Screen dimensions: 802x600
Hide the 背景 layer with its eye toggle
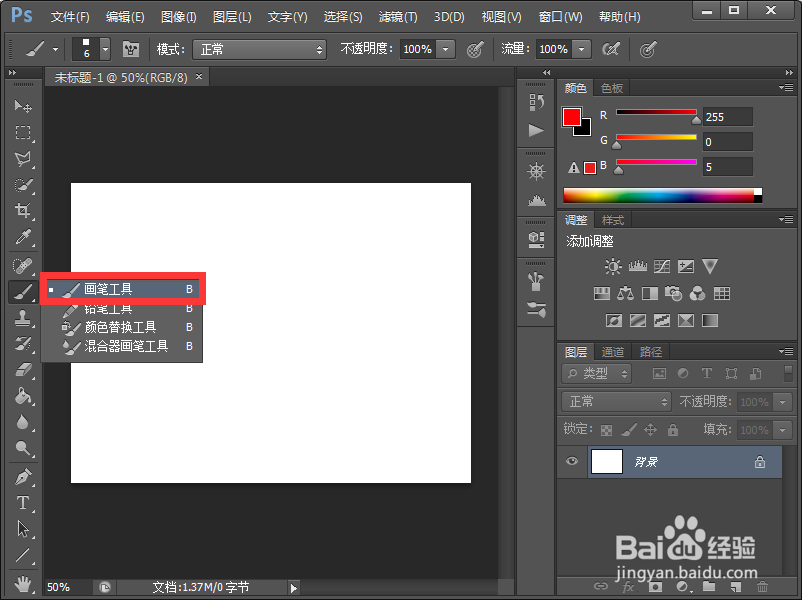tap(572, 461)
